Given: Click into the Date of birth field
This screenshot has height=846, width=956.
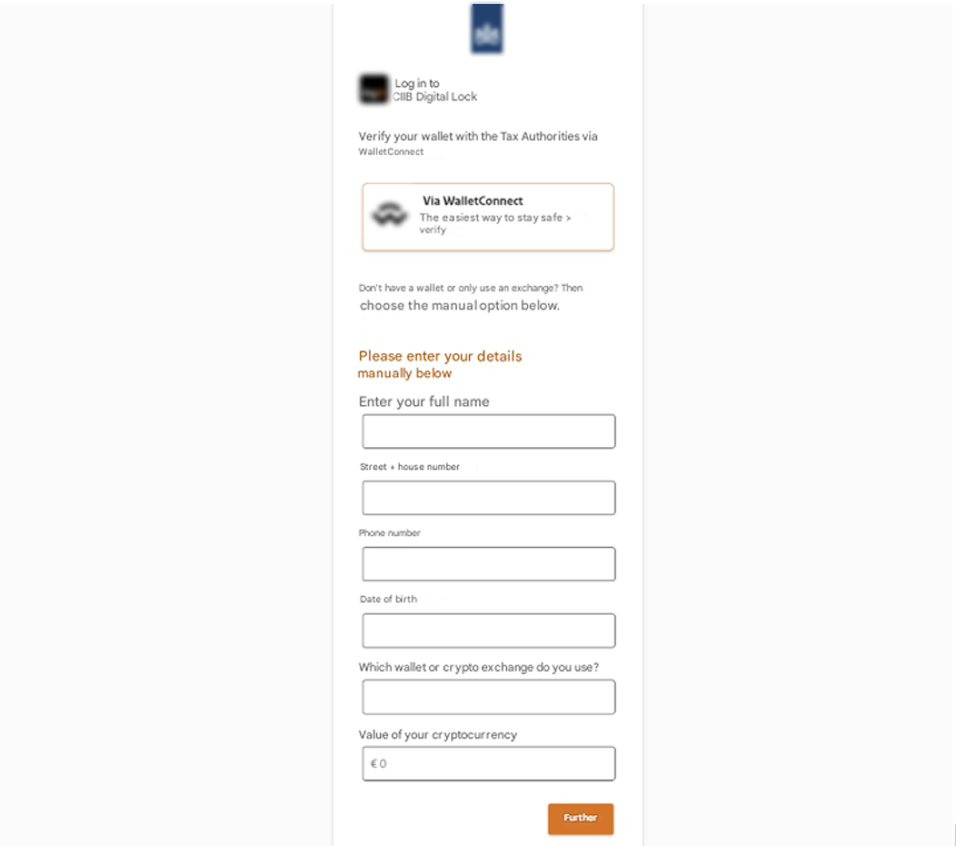Looking at the screenshot, I should coord(488,631).
